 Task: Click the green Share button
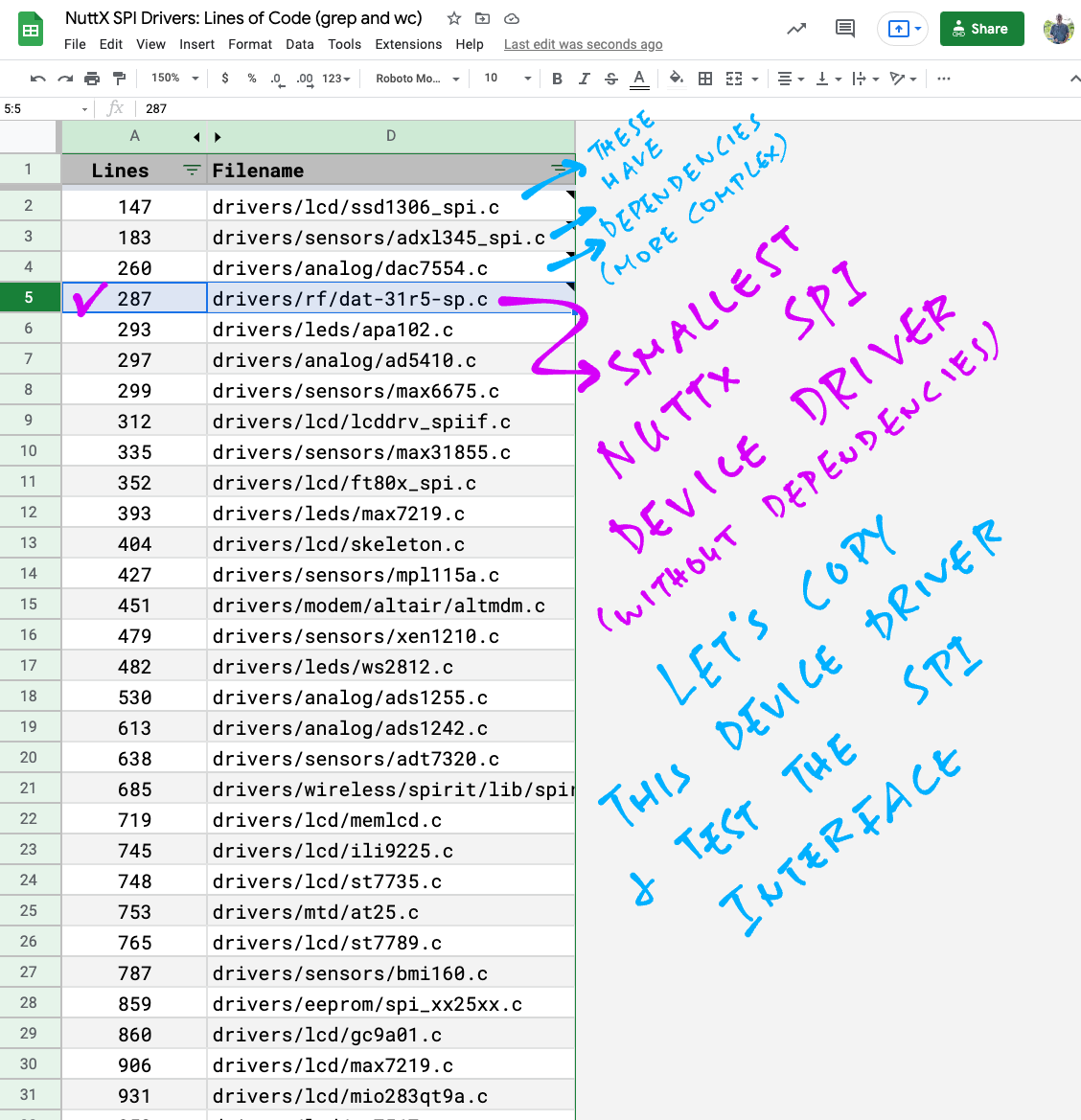pos(981,29)
